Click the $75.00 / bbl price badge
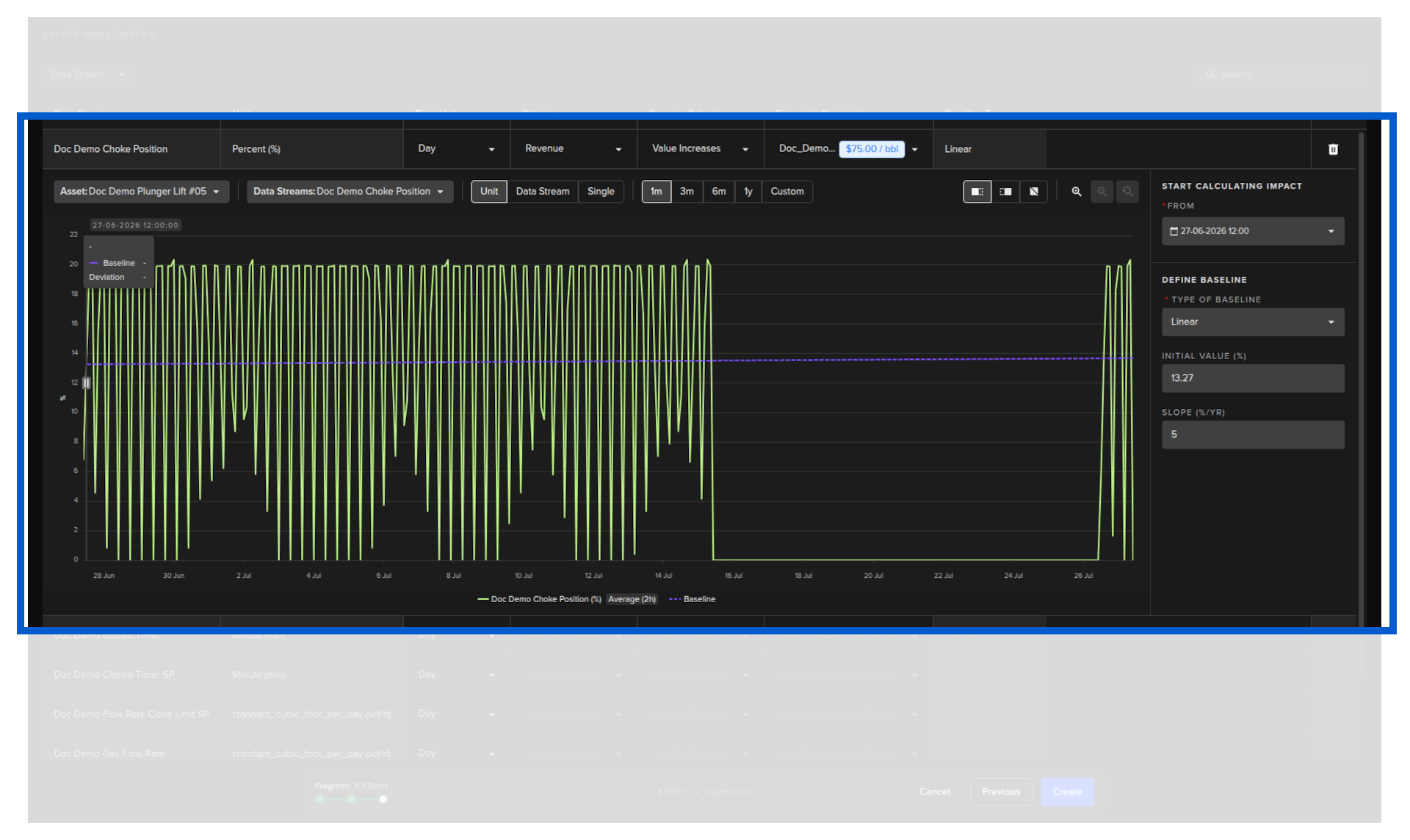This screenshot has width=1410, height=840. [872, 149]
